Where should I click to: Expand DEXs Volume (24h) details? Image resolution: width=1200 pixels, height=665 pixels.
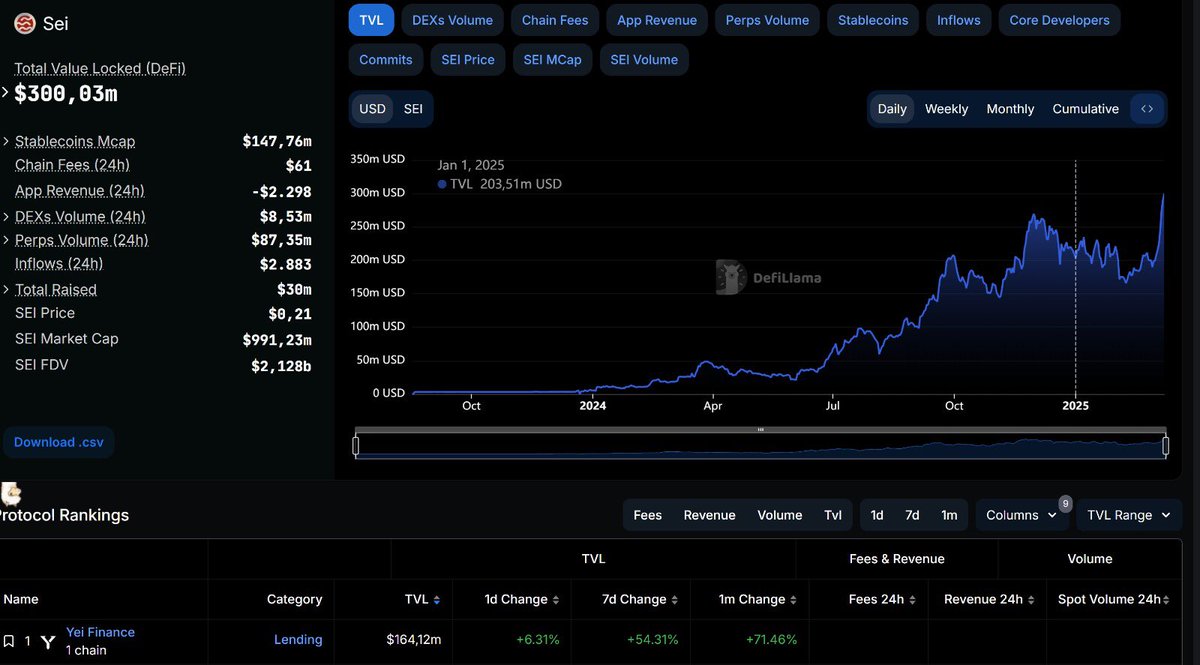point(6,216)
